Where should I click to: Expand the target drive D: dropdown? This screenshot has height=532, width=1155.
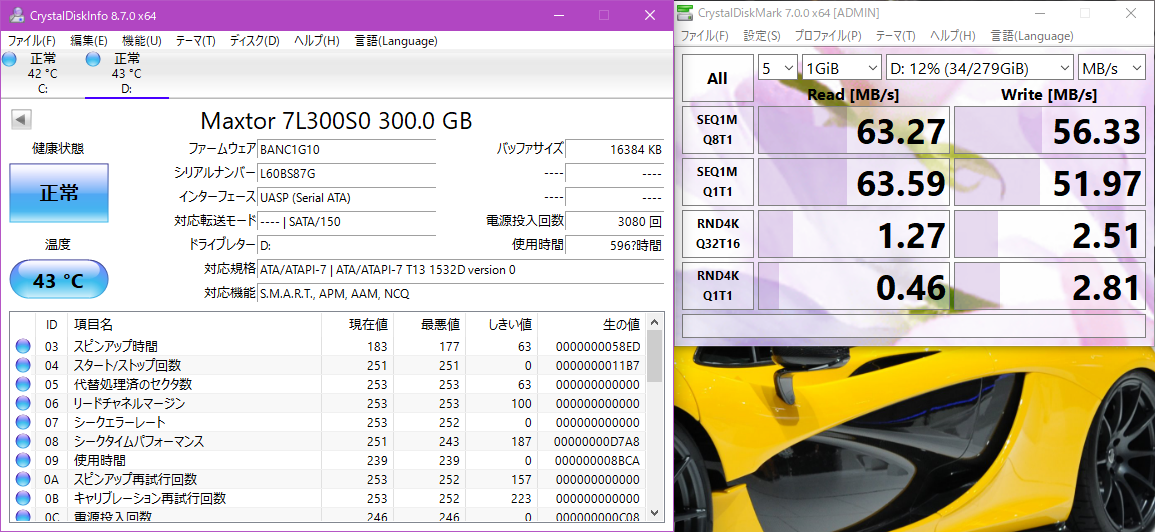979,68
